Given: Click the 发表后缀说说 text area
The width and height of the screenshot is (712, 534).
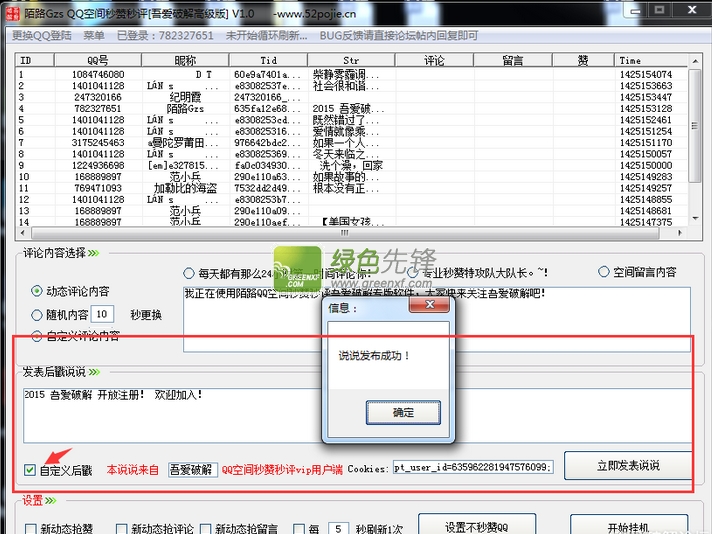Looking at the screenshot, I should (x=358, y=415).
